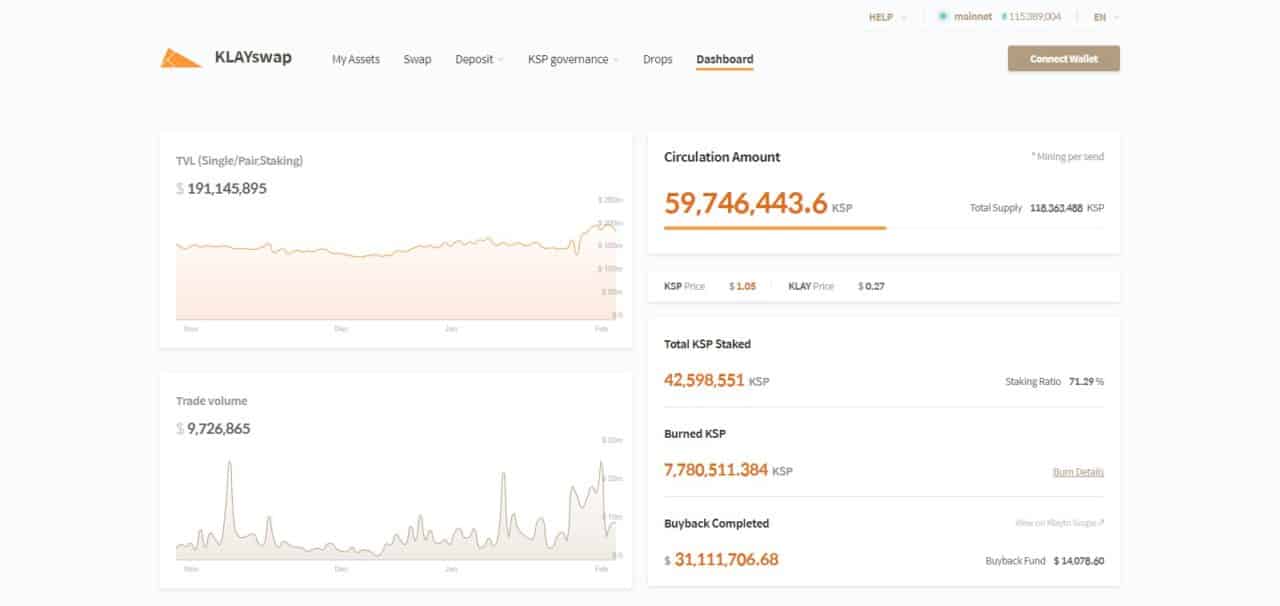Screen dimensions: 1280x606
Task: Click Staking Ratio 71.29 %
Action: [x=1087, y=382]
